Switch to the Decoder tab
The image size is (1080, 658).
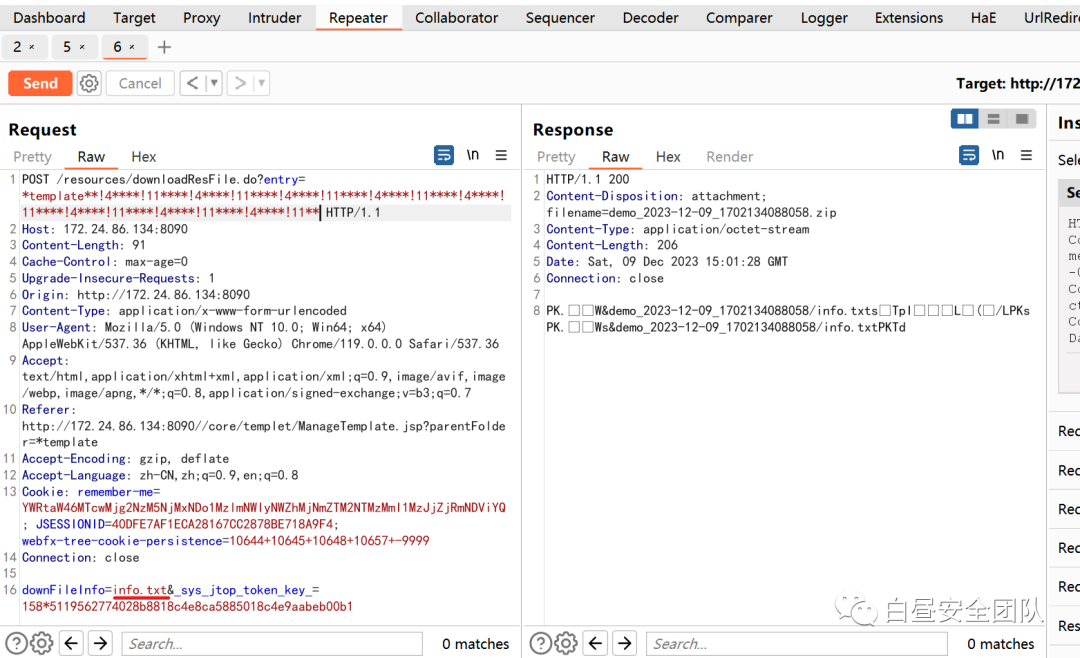(650, 18)
